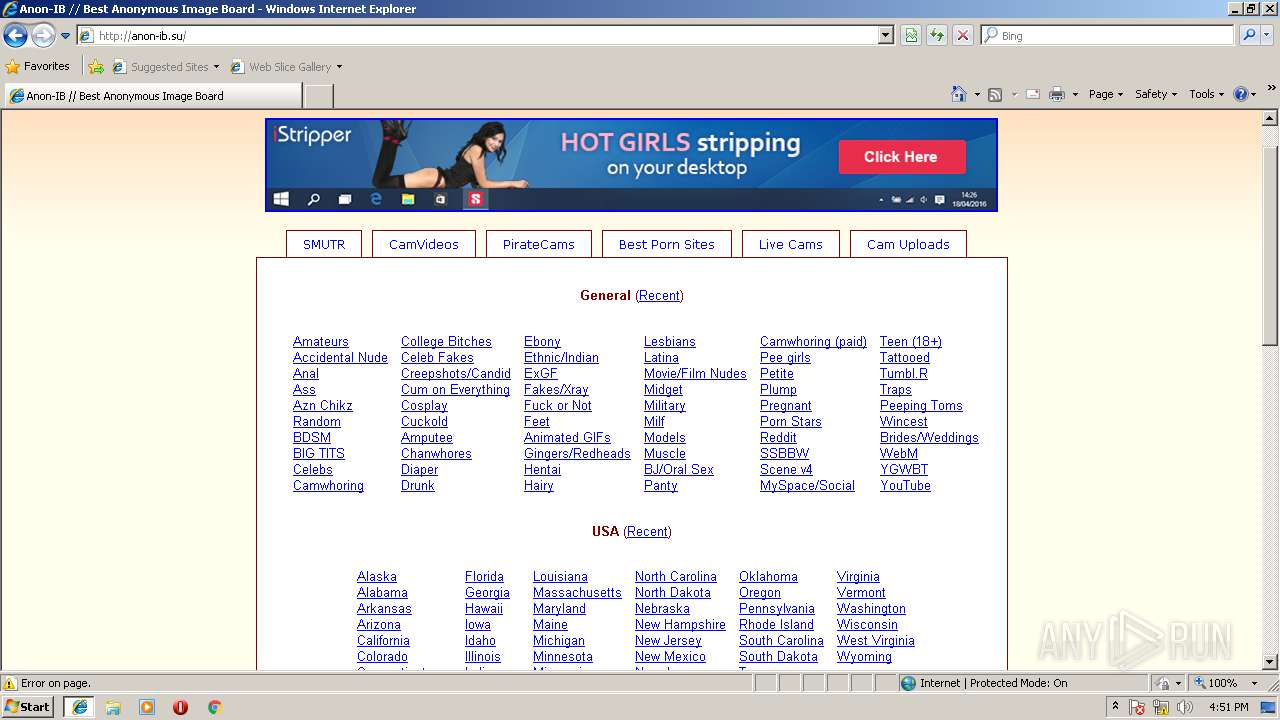
Task: Open the Favorites star button
Action: tap(38, 67)
